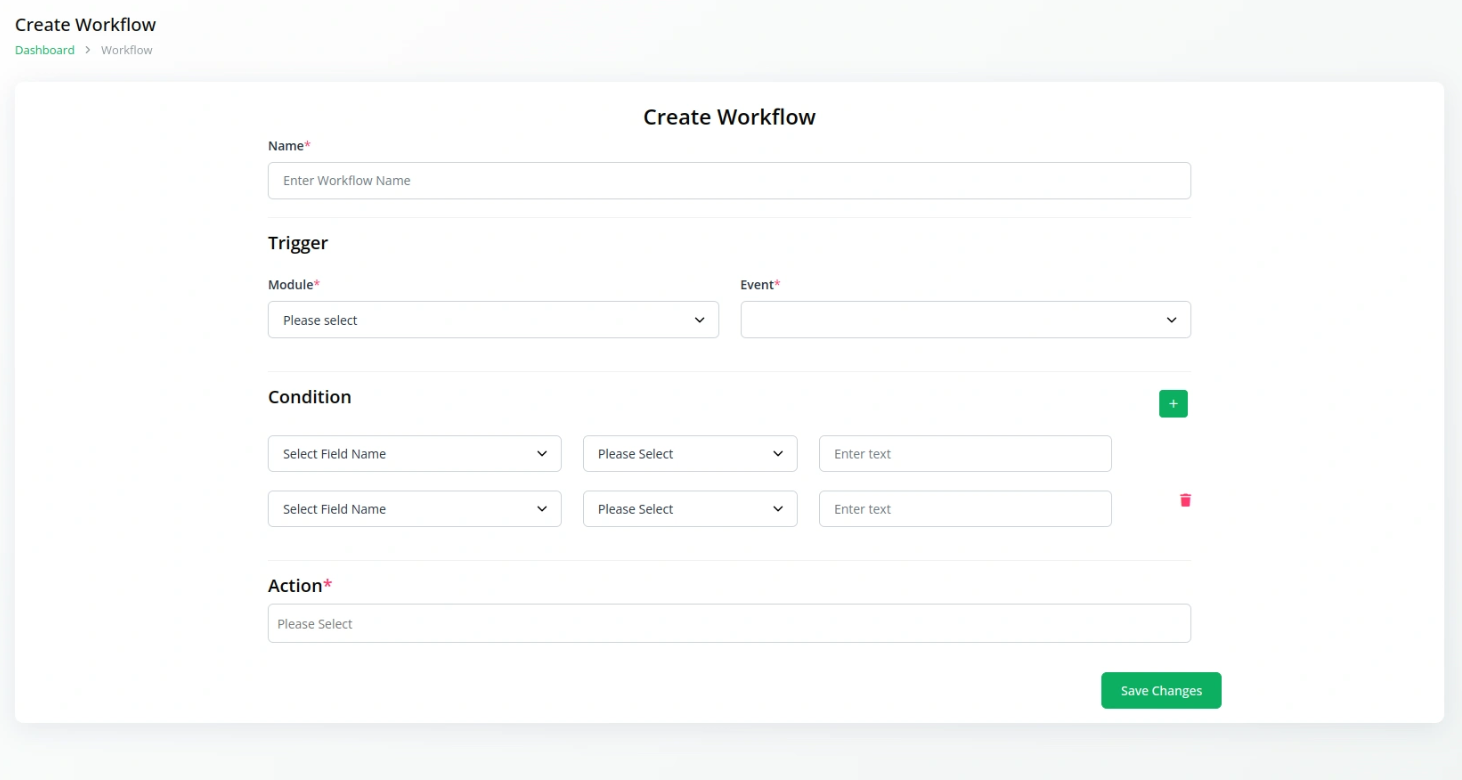This screenshot has width=1462, height=780.
Task: Open second Select Field Name dropdown
Action: pyautogui.click(x=414, y=509)
